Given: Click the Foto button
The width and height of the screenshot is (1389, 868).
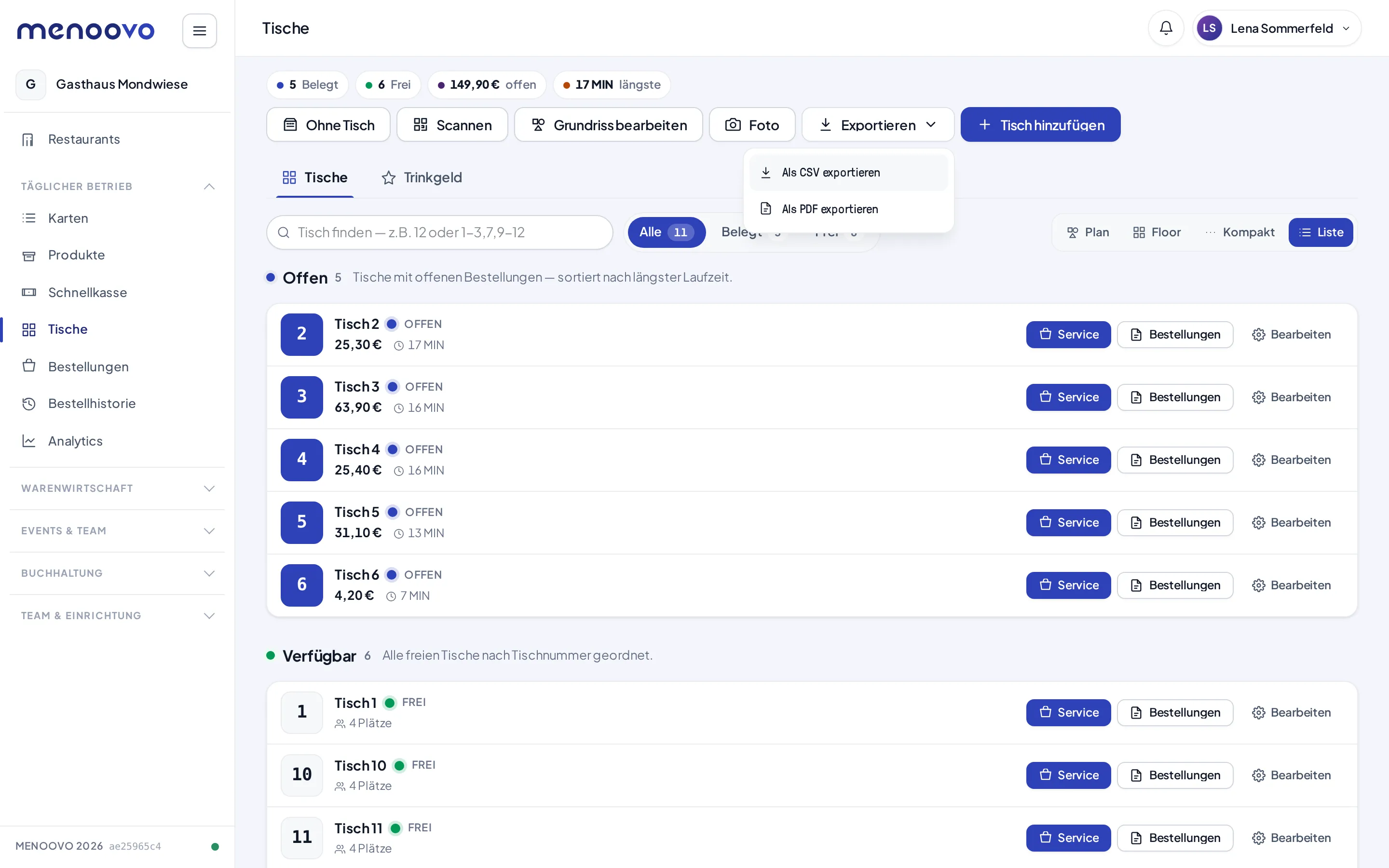Looking at the screenshot, I should [752, 124].
